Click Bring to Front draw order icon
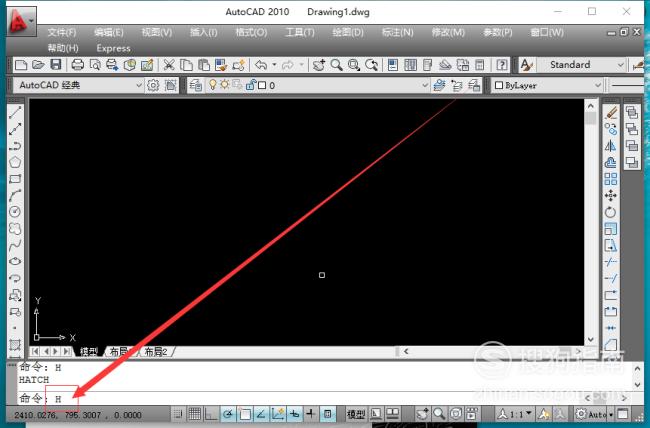650x428 pixels. pyautogui.click(x=632, y=112)
